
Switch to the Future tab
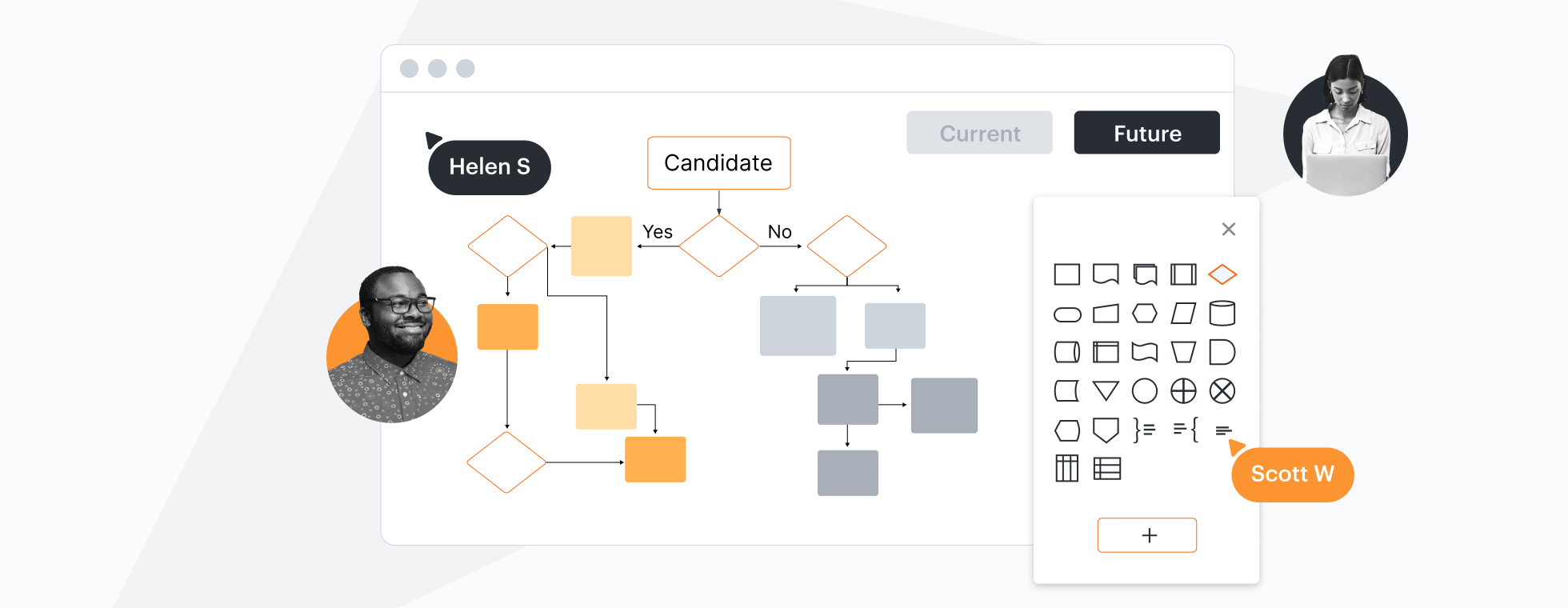pos(1146,133)
